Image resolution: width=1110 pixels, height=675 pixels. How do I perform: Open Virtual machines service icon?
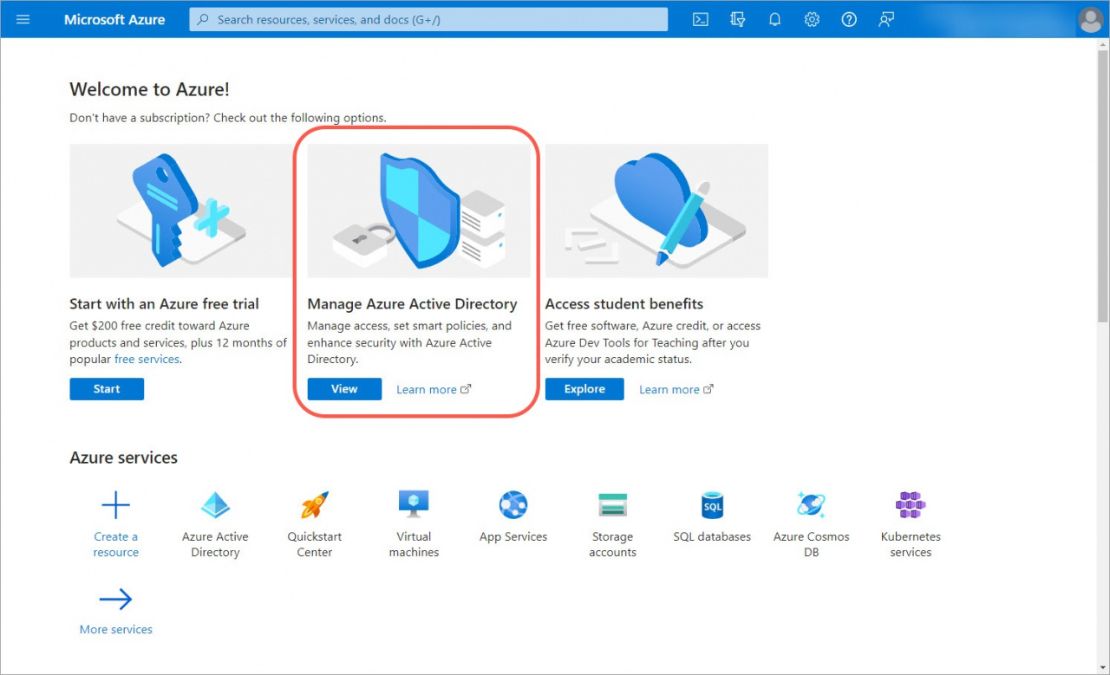pos(414,504)
